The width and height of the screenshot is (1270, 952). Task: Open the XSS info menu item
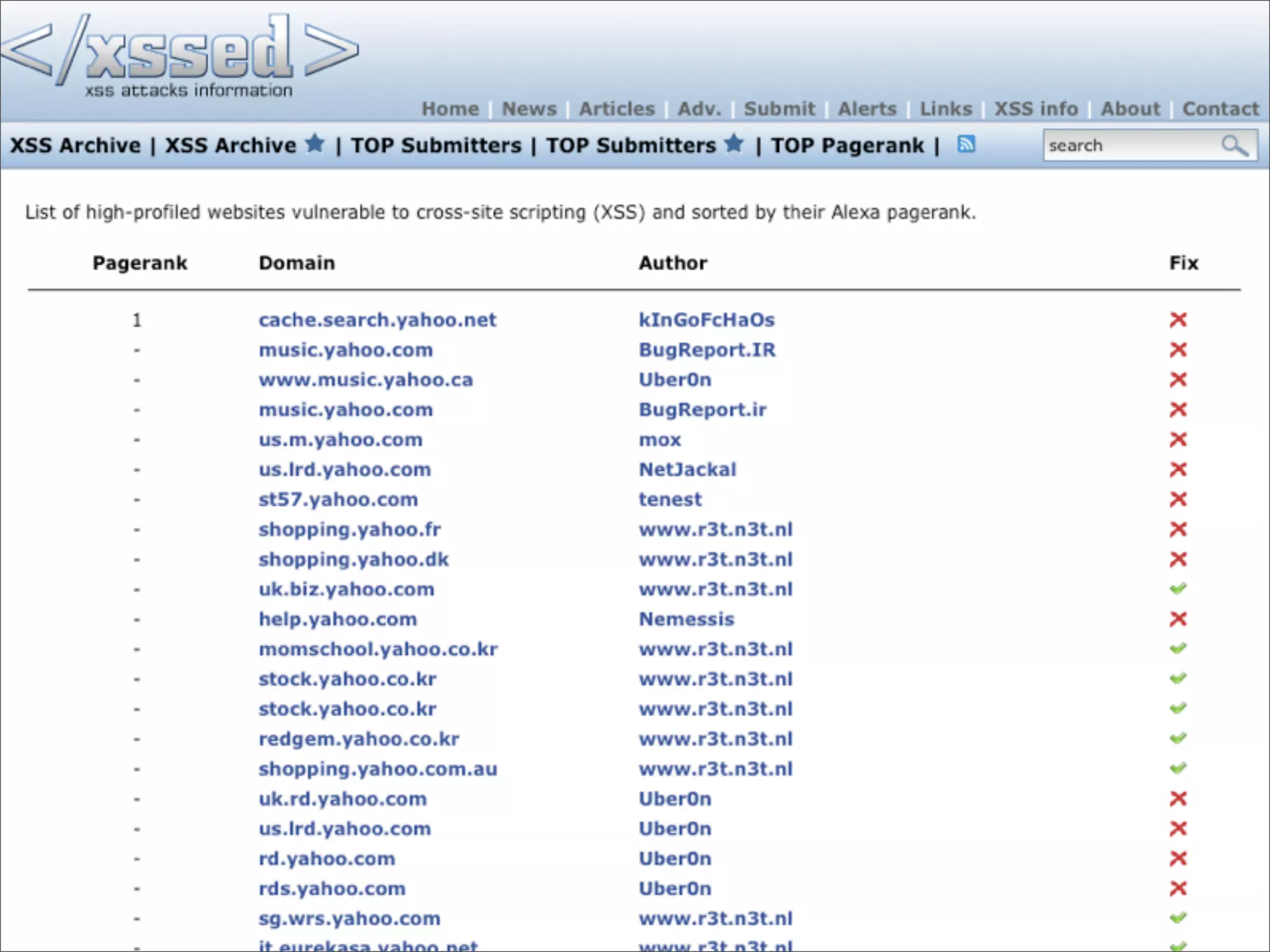[1036, 109]
